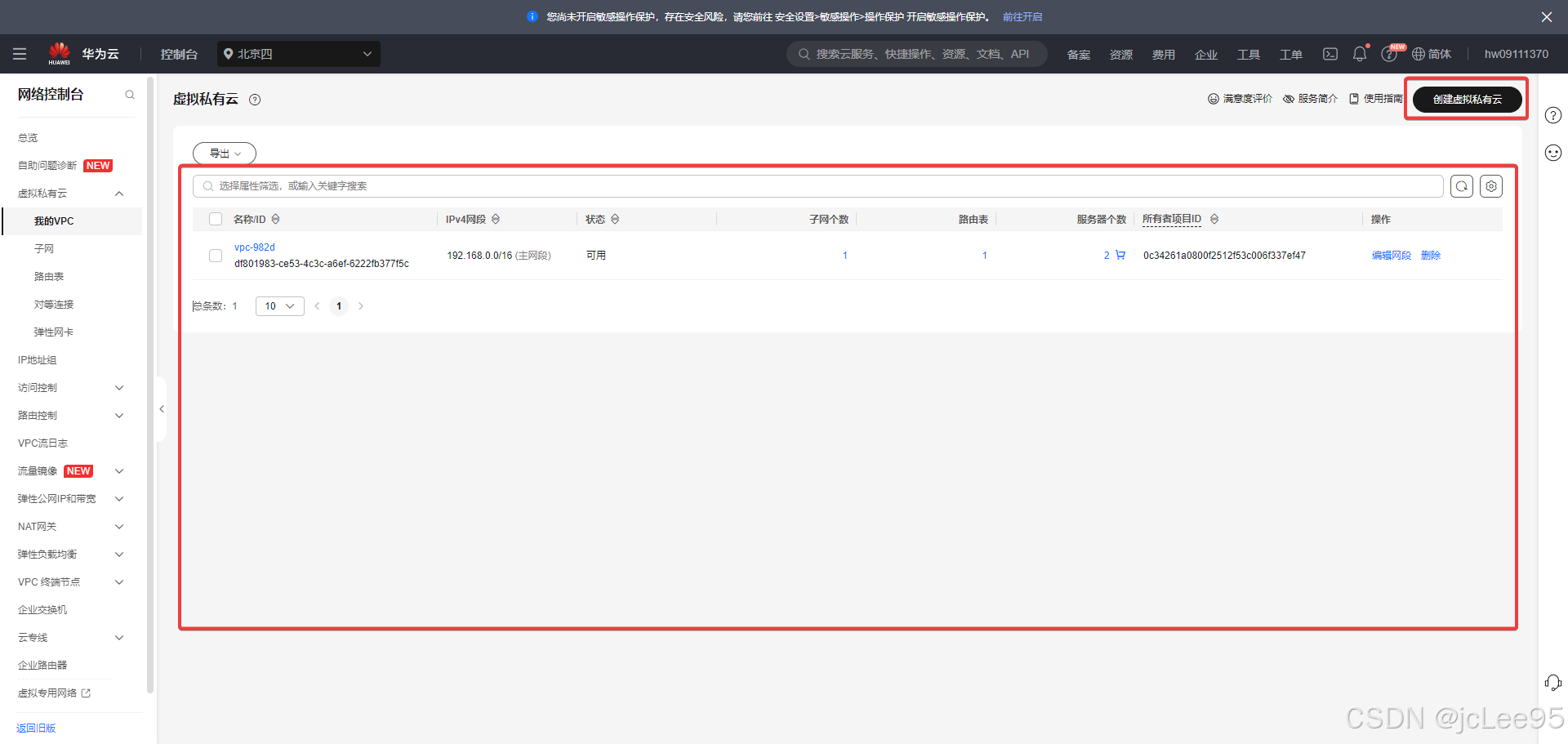Open table column settings gear

[x=1491, y=186]
